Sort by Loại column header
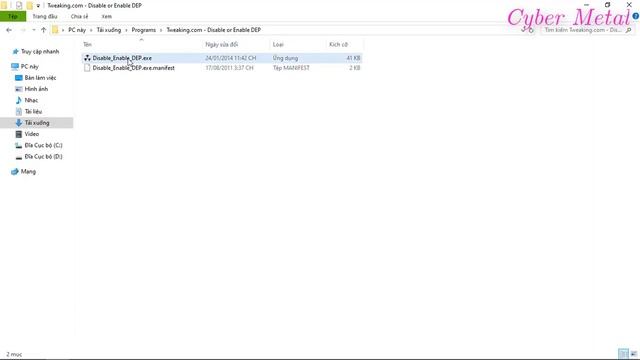Image resolution: width=640 pixels, height=360 pixels. 278,44
